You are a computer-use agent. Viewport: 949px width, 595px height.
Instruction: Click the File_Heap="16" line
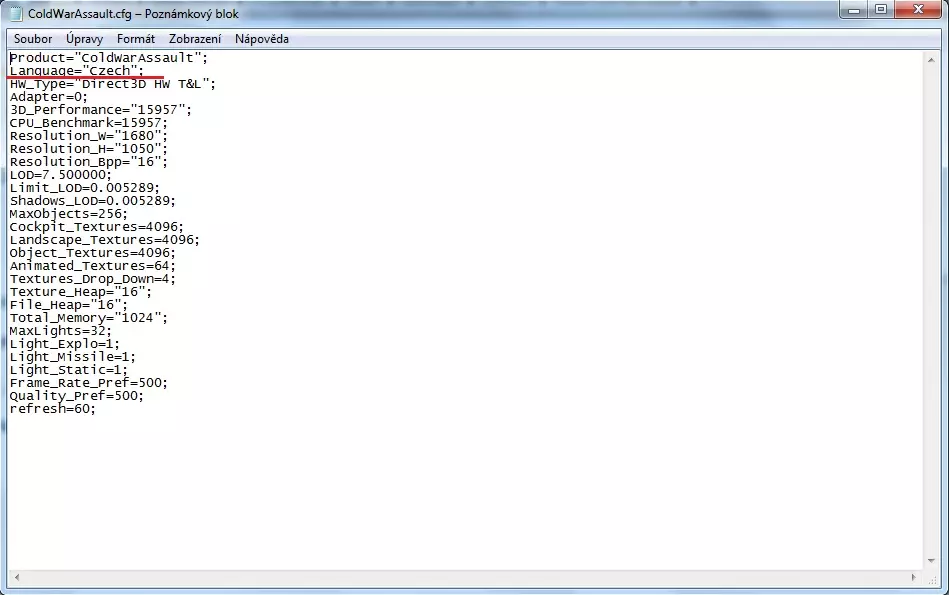(68, 305)
